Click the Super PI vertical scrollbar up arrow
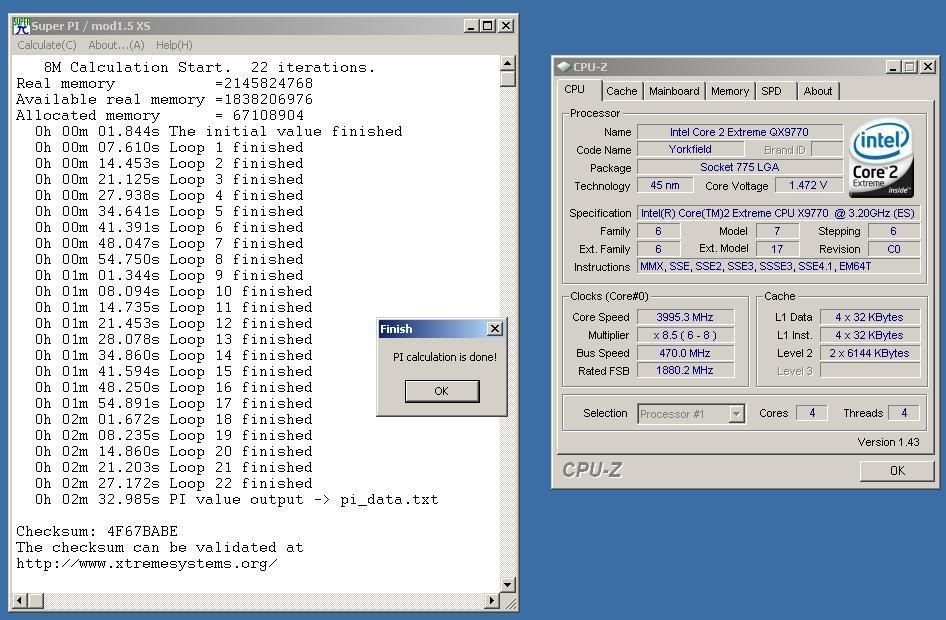 508,63
